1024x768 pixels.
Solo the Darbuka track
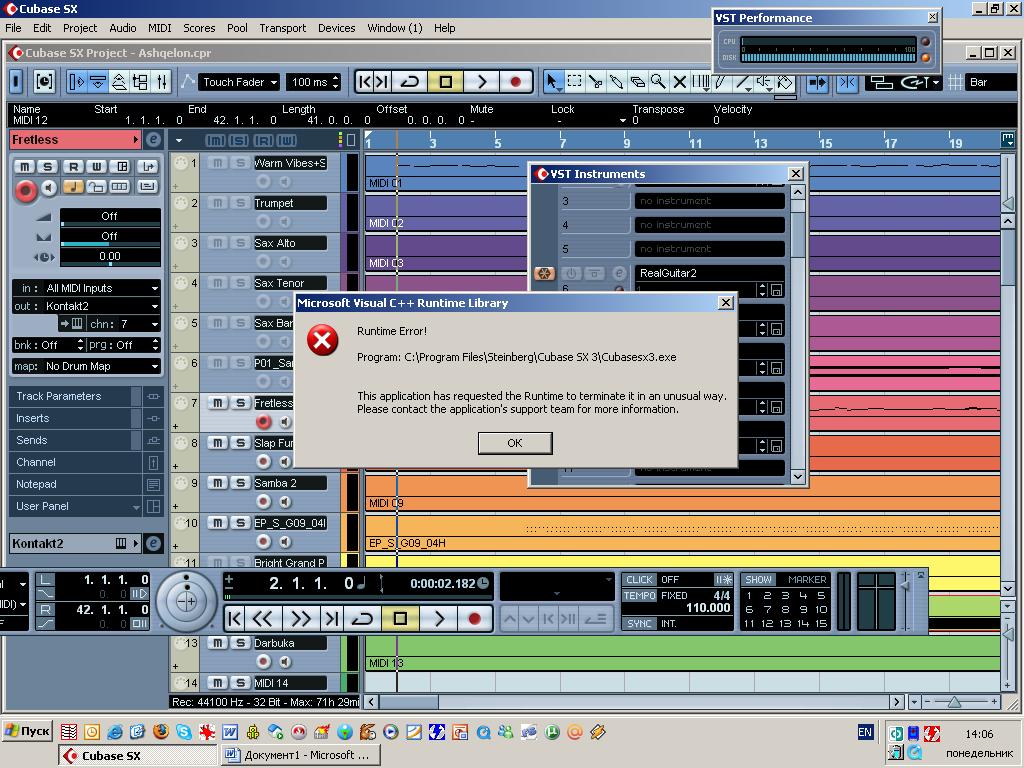(x=240, y=643)
